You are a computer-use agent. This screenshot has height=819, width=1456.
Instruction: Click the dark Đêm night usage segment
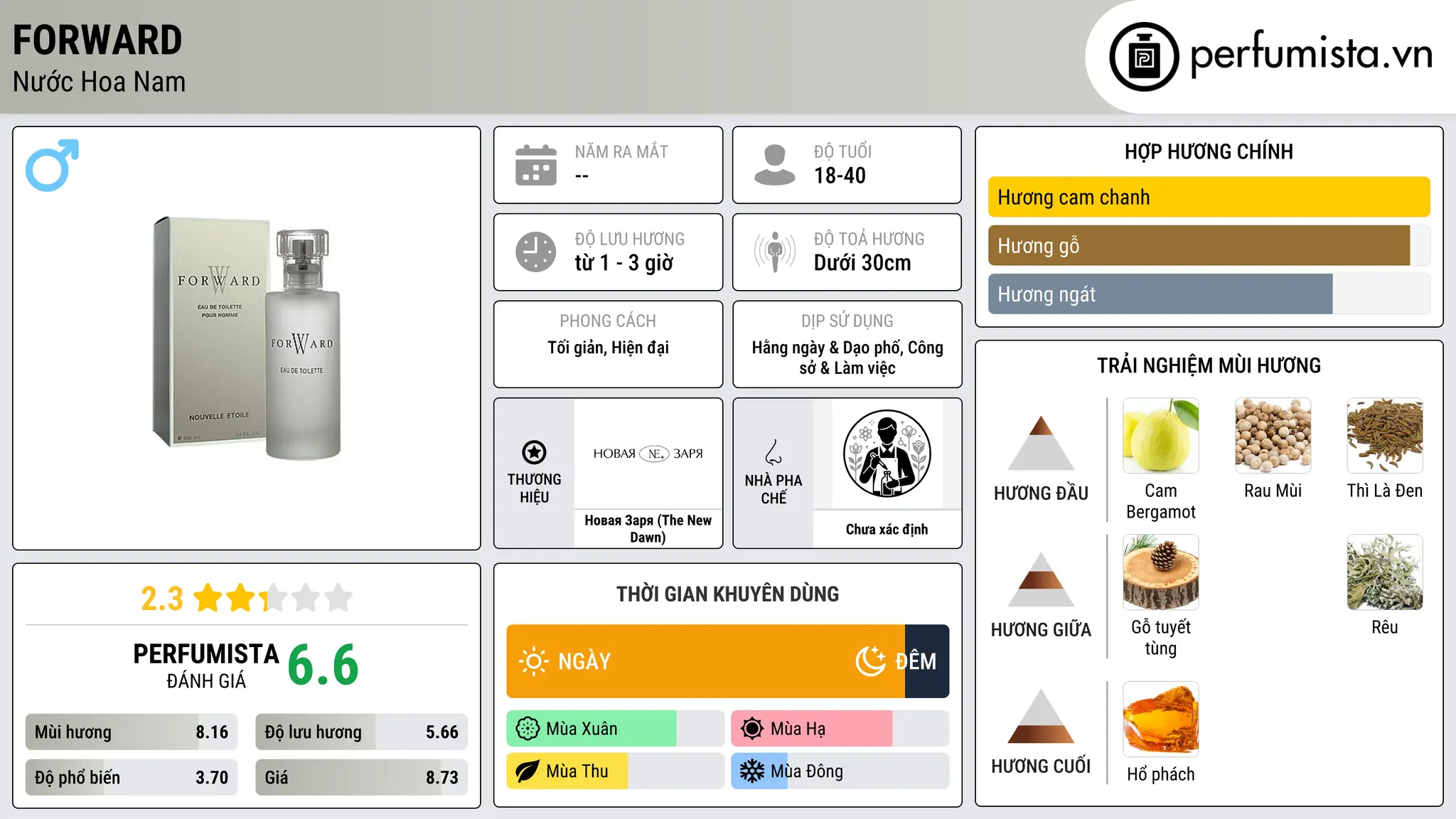coord(927,661)
